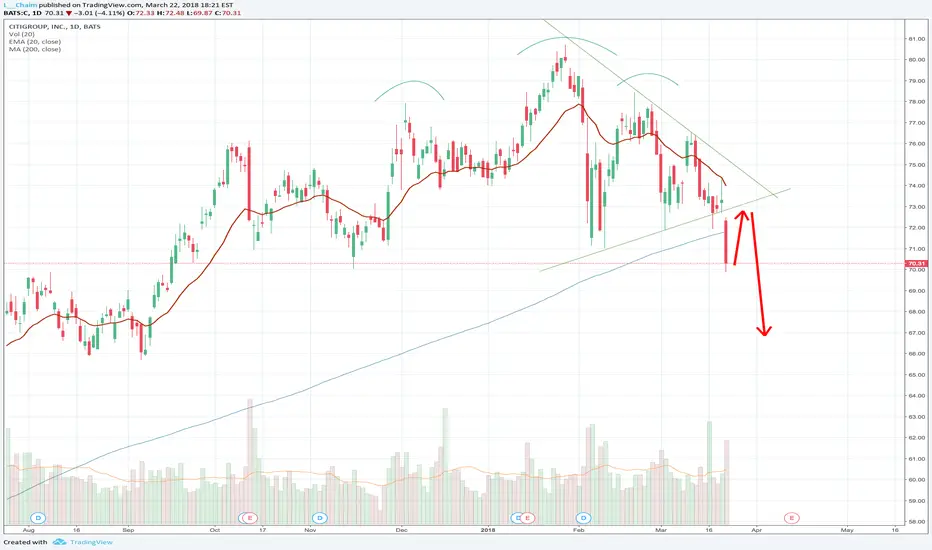Click the Apr date axis label
The height and width of the screenshot is (550, 932).
(x=756, y=530)
